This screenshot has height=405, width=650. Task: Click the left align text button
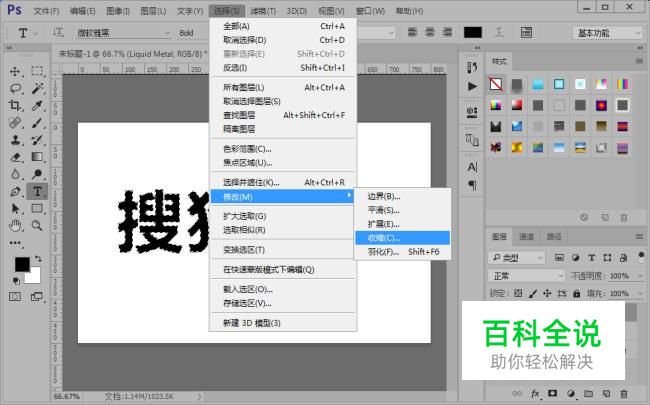(412, 32)
